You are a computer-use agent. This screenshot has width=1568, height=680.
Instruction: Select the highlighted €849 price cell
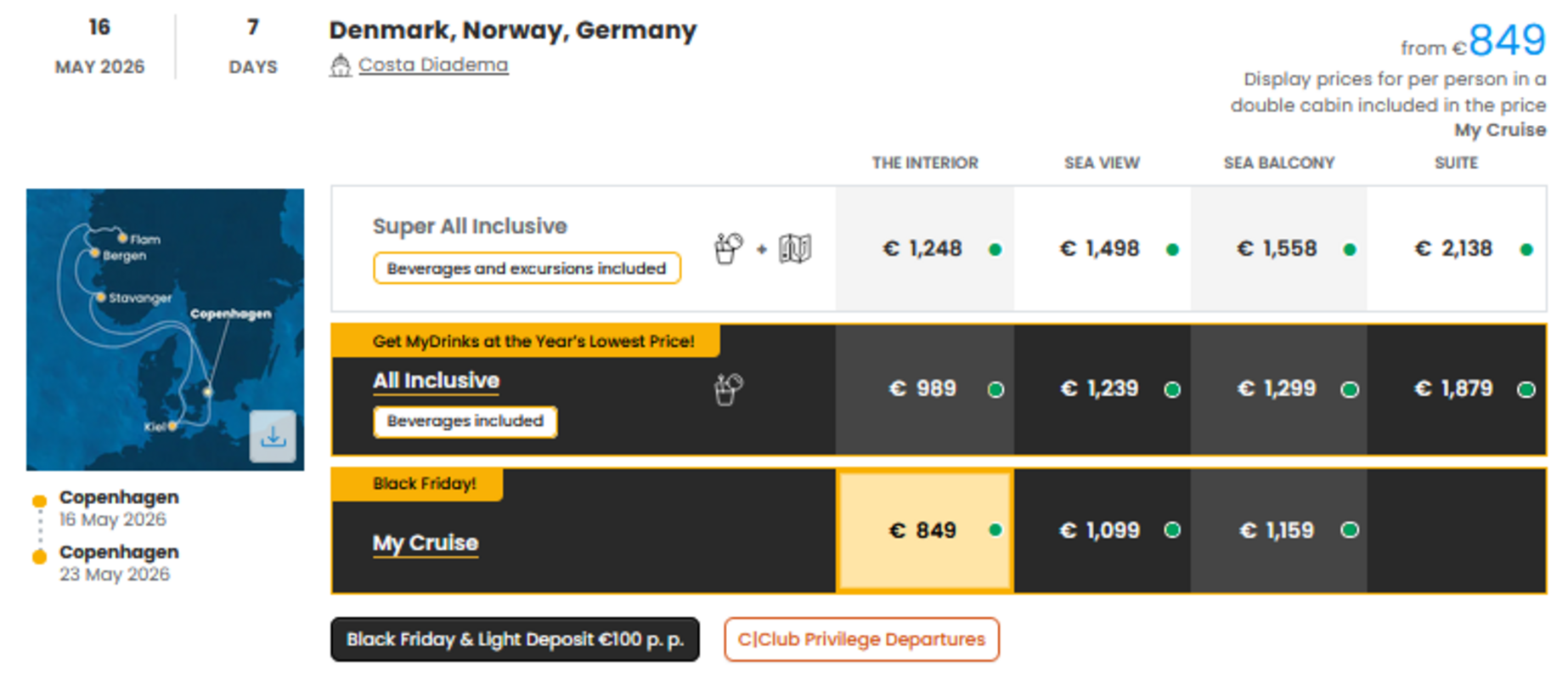[x=924, y=530]
